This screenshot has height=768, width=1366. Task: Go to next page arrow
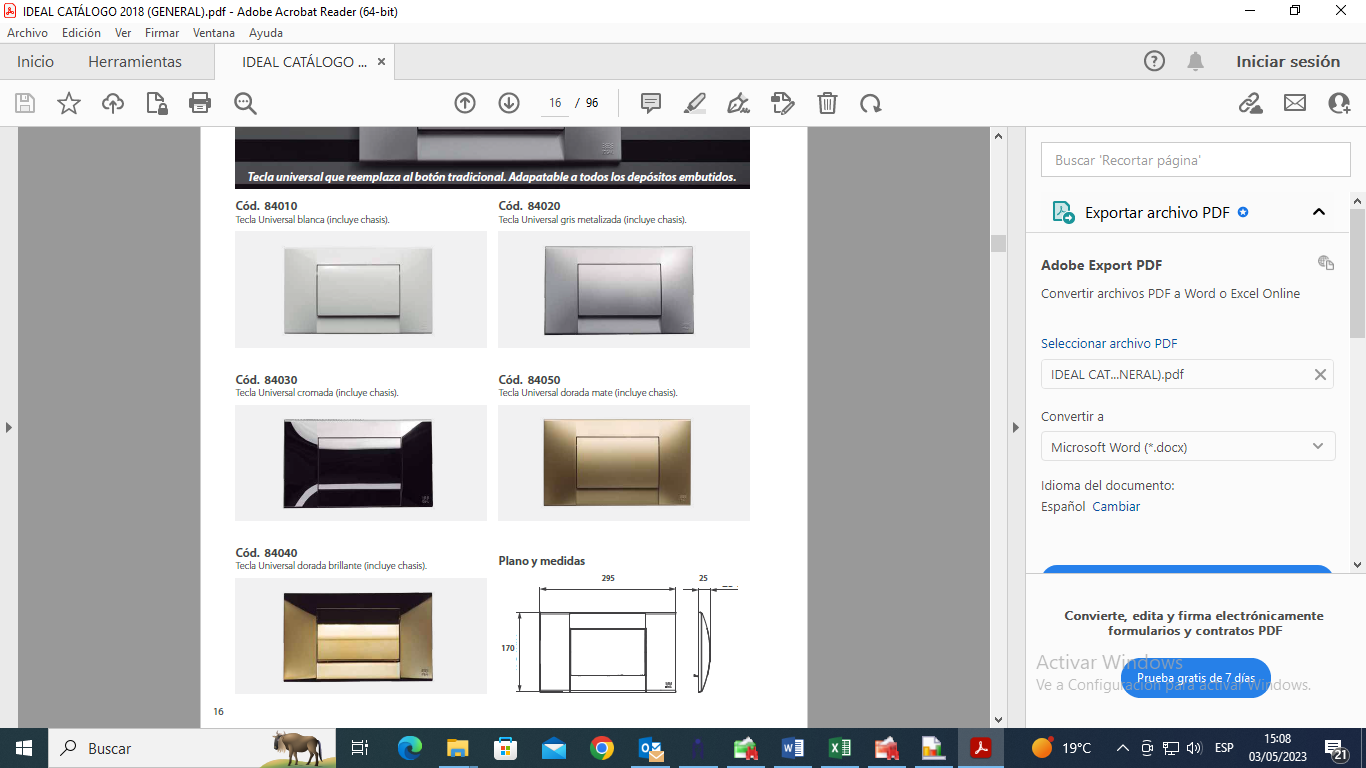[x=509, y=103]
